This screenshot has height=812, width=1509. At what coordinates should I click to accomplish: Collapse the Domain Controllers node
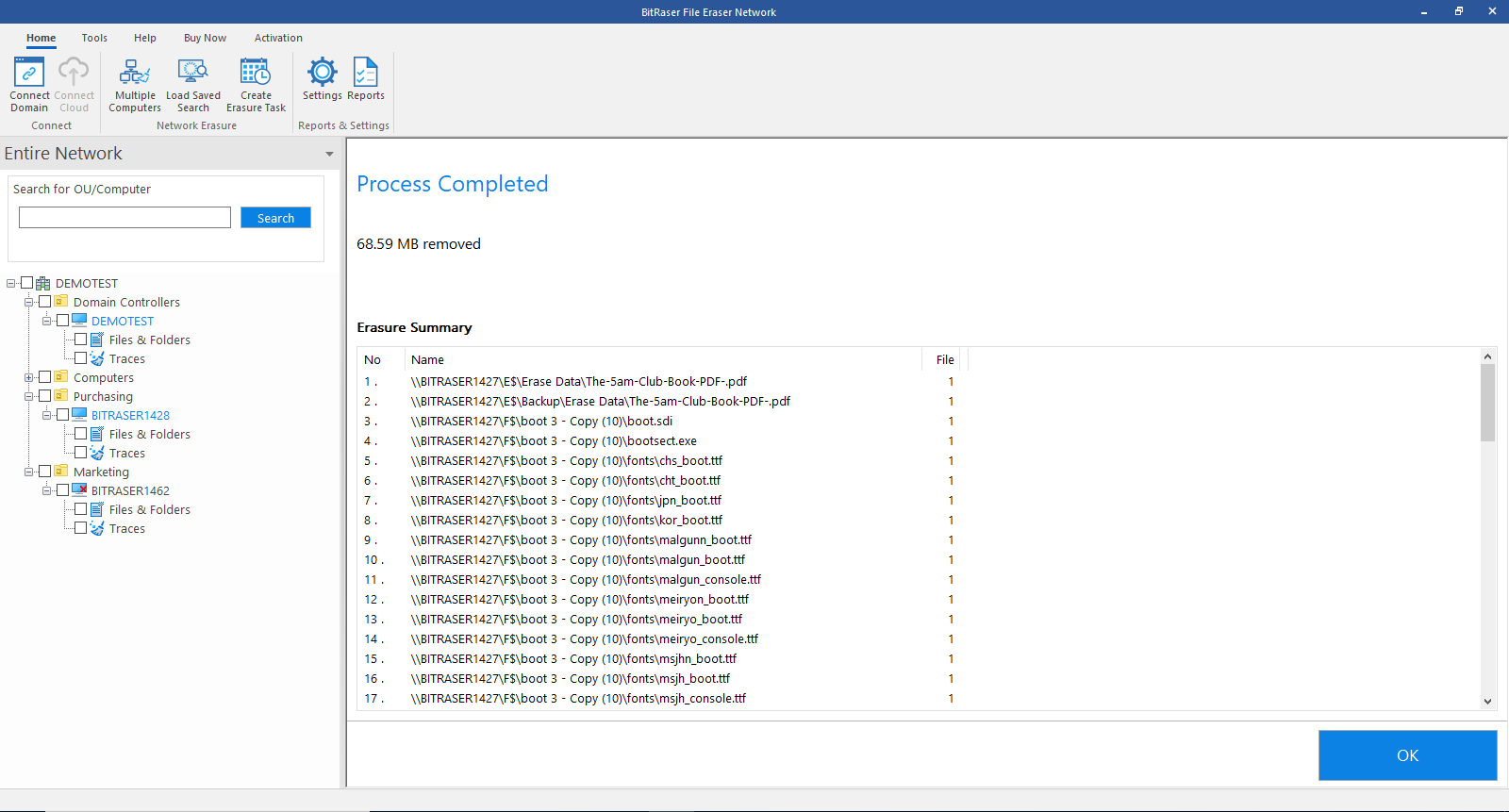point(29,302)
